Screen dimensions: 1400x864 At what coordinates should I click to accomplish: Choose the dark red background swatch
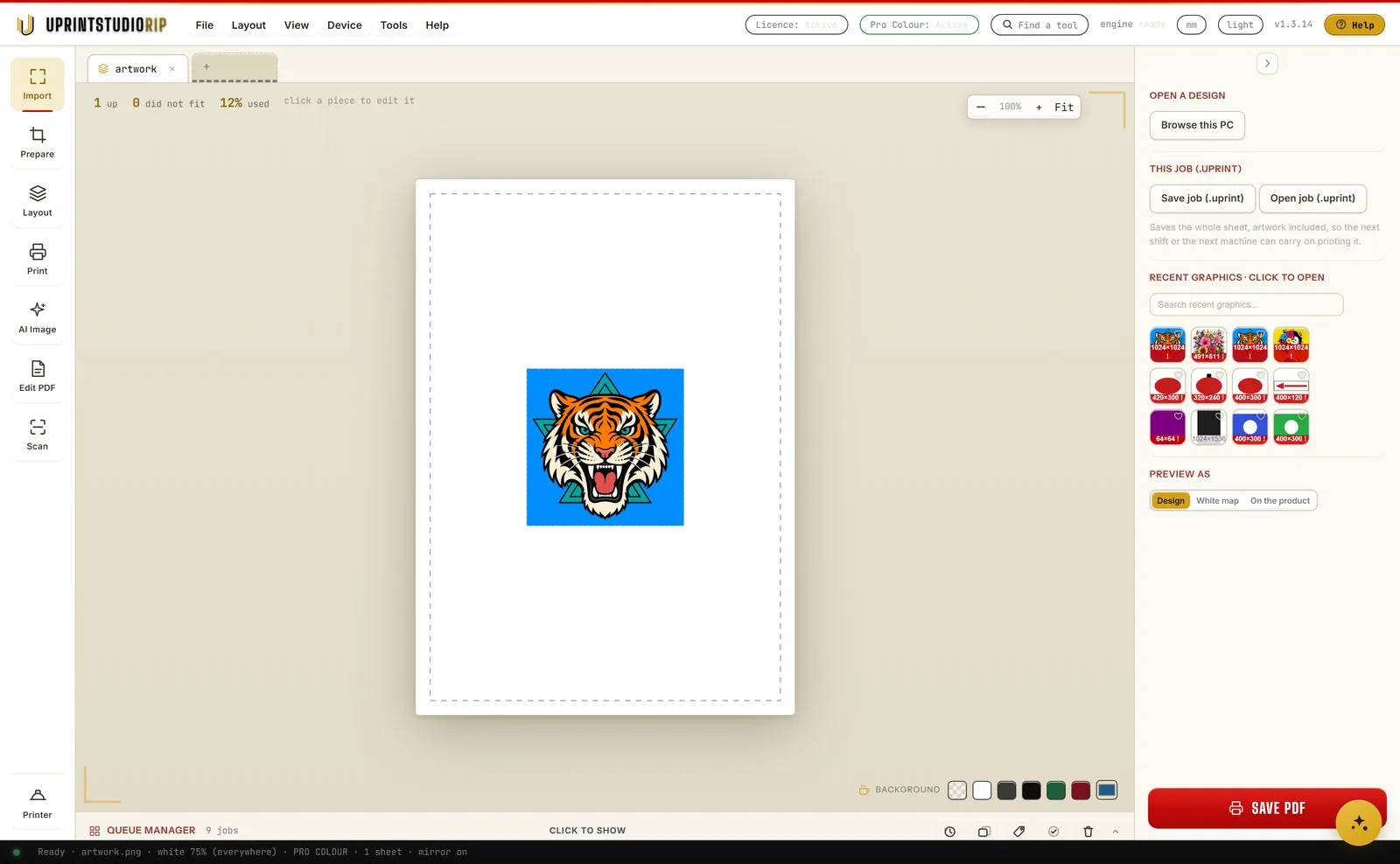tap(1081, 791)
